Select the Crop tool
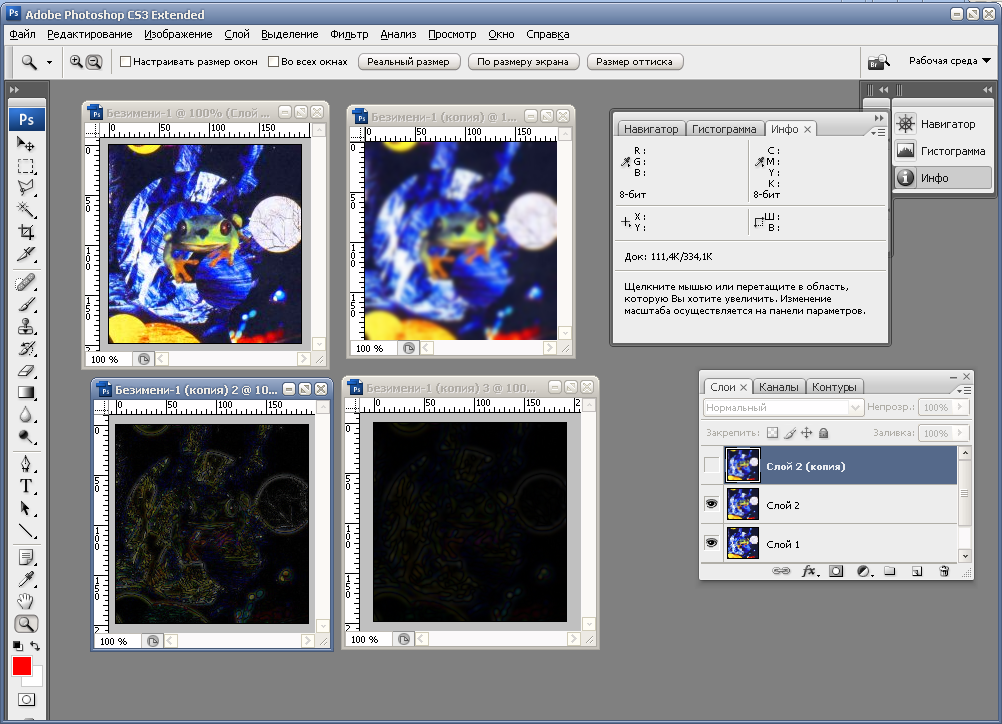 (x=26, y=232)
